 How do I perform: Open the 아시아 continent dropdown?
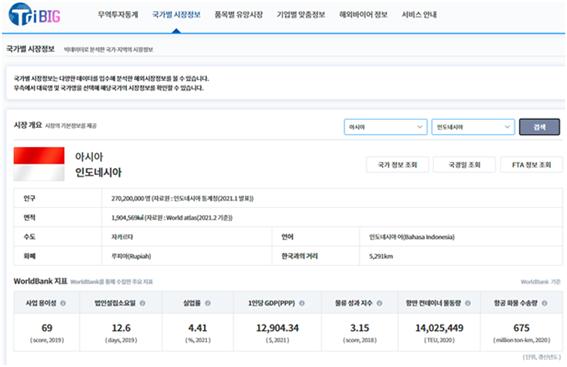coord(385,127)
